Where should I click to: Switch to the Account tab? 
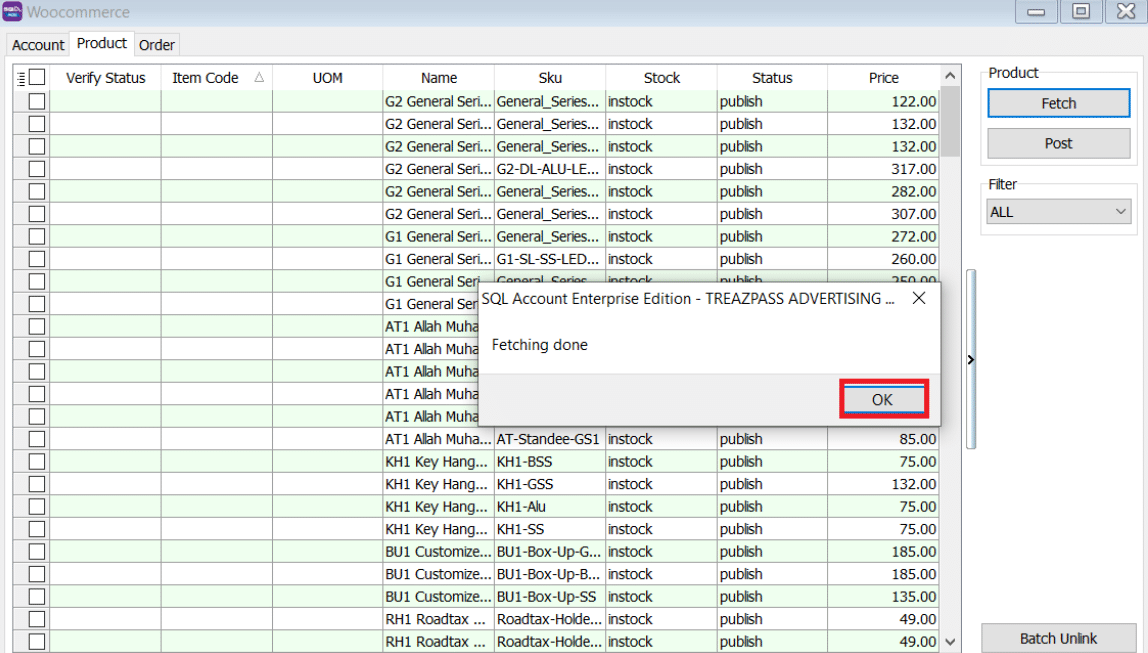pyautogui.click(x=38, y=45)
